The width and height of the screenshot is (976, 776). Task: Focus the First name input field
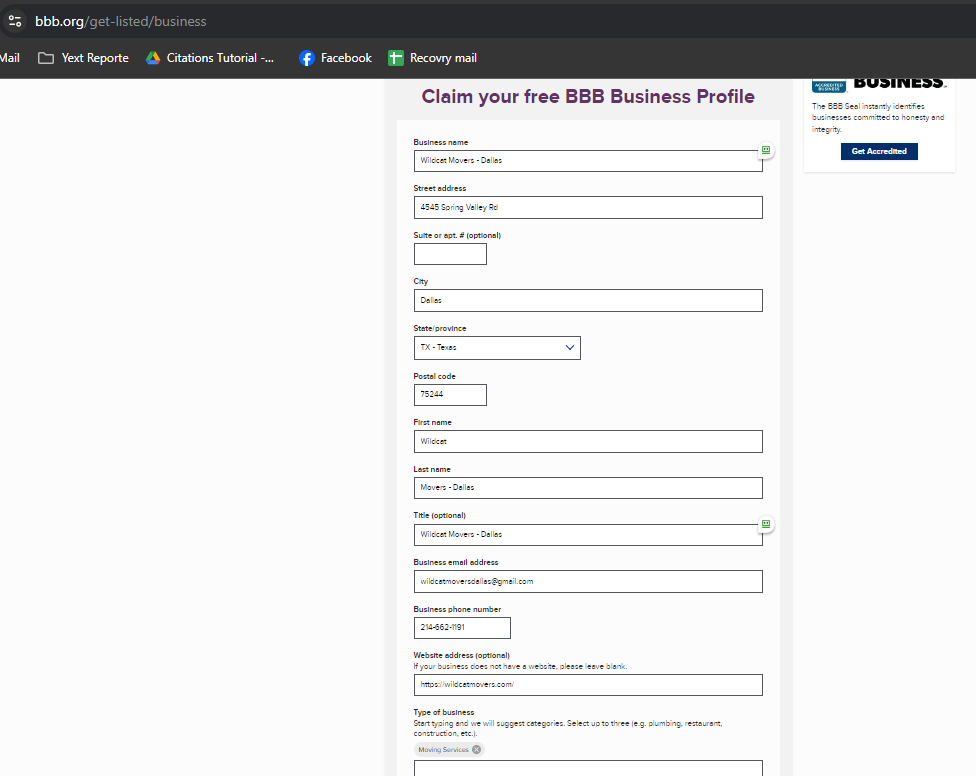[588, 441]
